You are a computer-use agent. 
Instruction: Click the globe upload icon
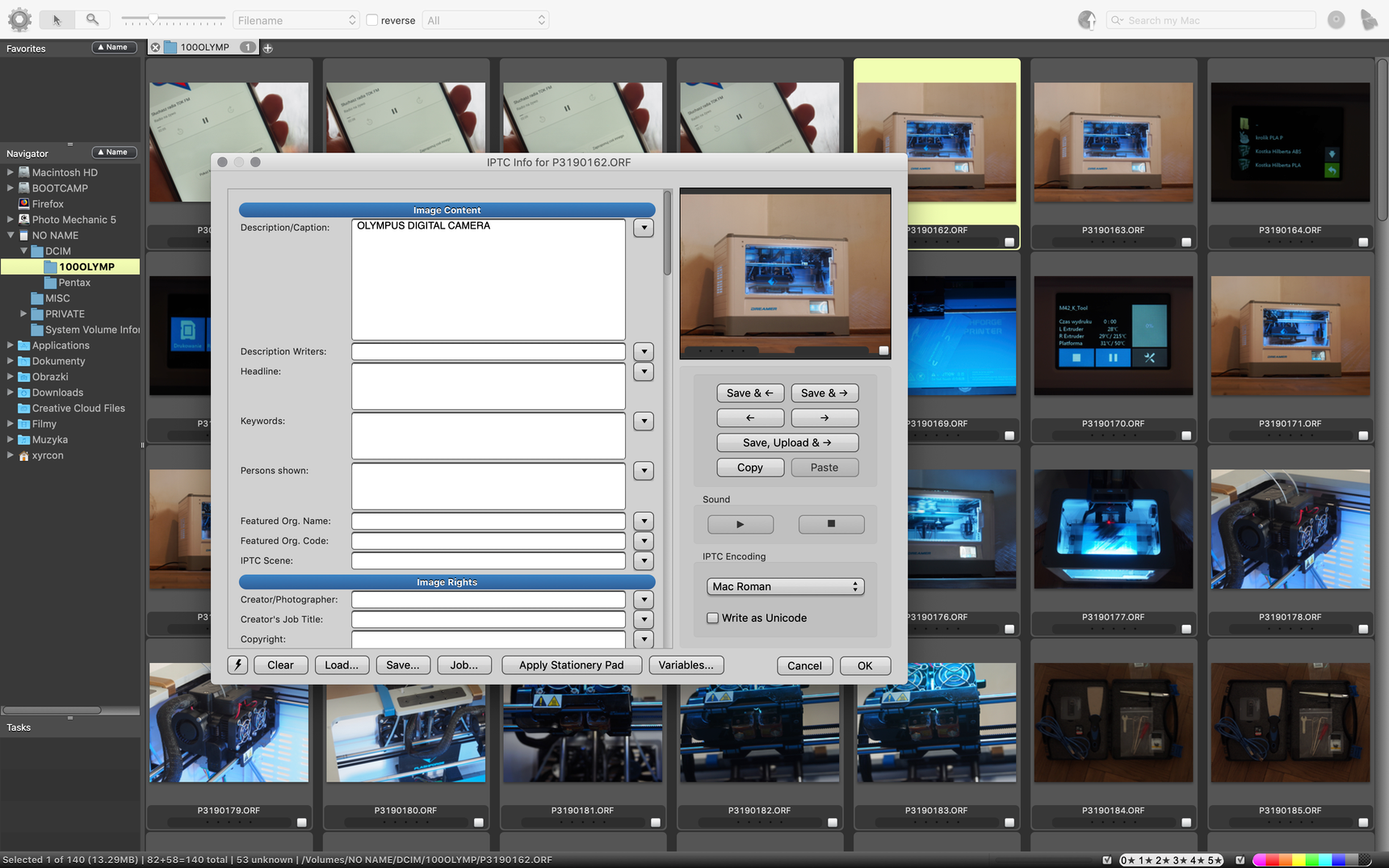[x=1087, y=20]
